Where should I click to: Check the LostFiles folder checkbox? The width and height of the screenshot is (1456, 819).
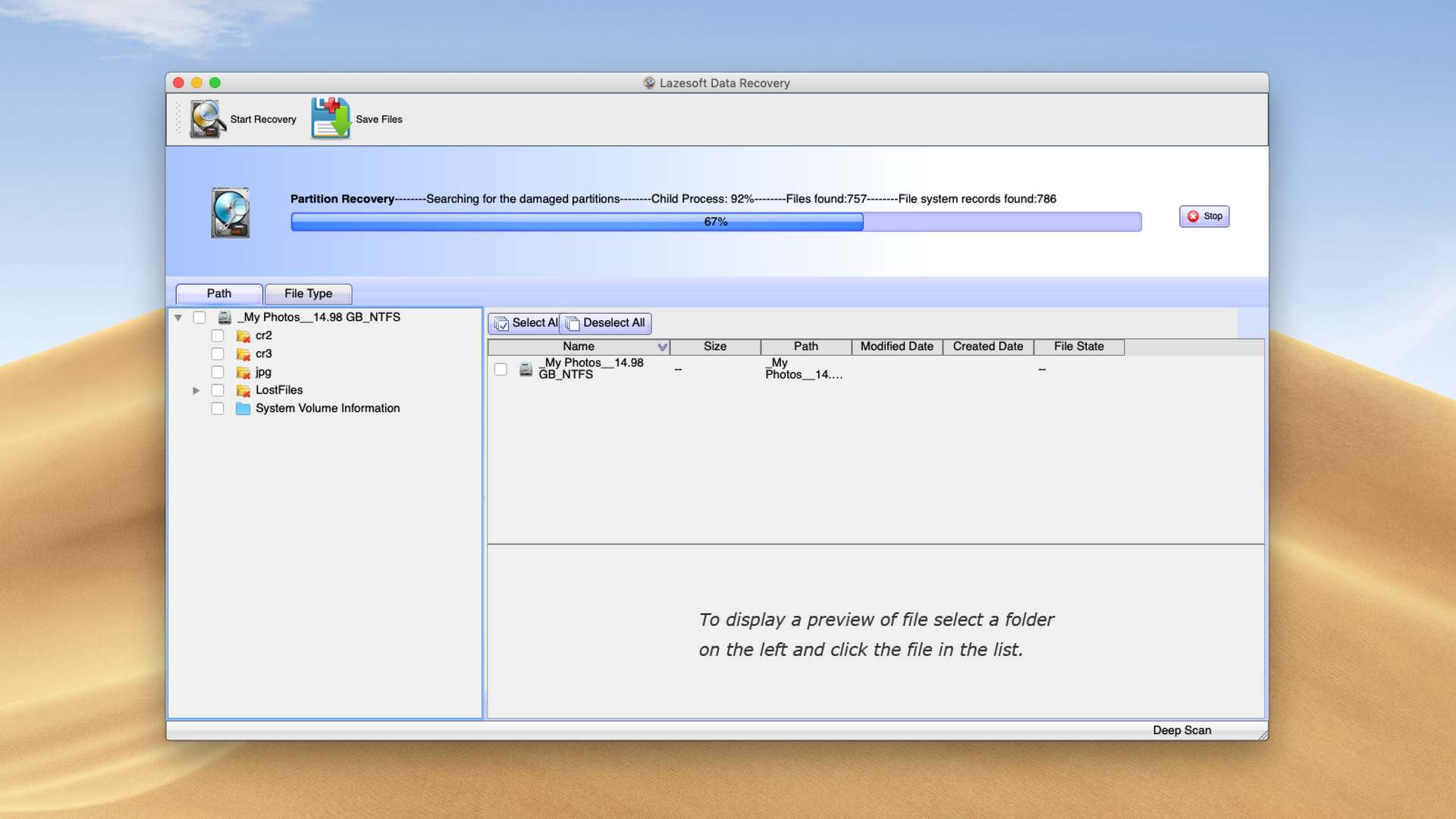tap(218, 391)
